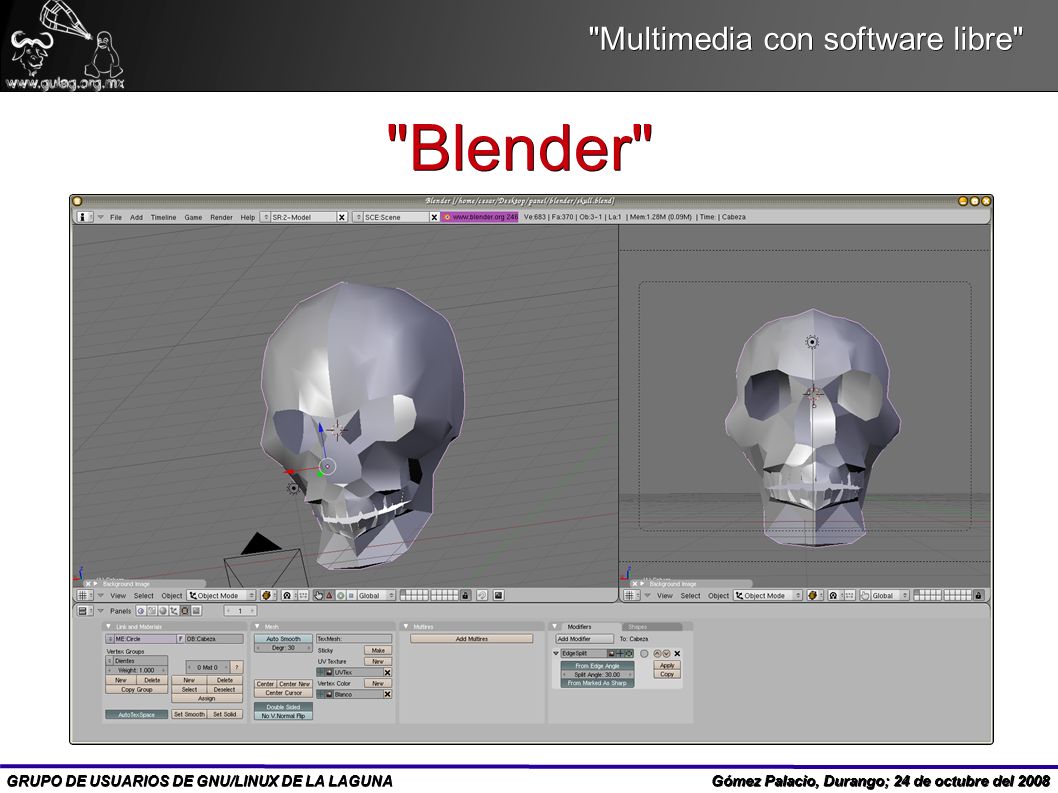Delete the SR:2-Model screen with X
This screenshot has height=793, width=1058.
pos(341,217)
